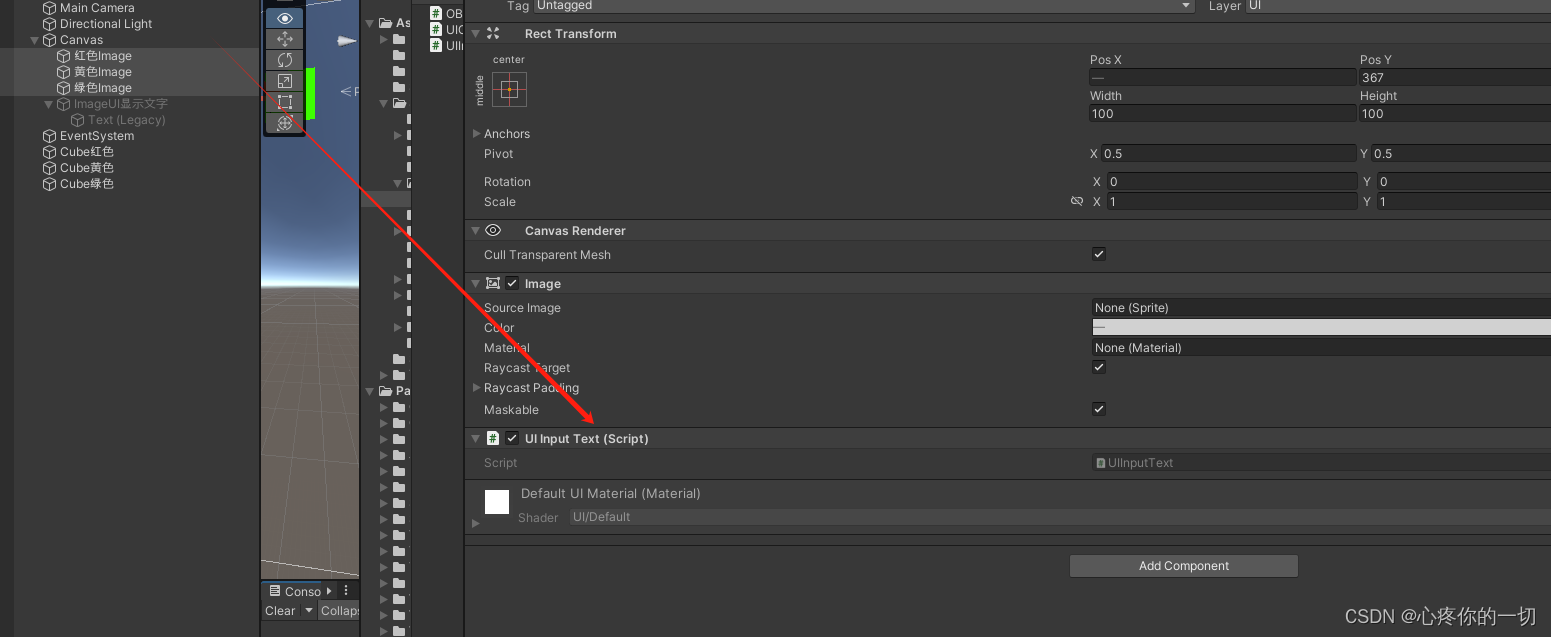Collapse the Rect Transform component foldout
Viewport: 1551px width, 637px height.
[475, 33]
